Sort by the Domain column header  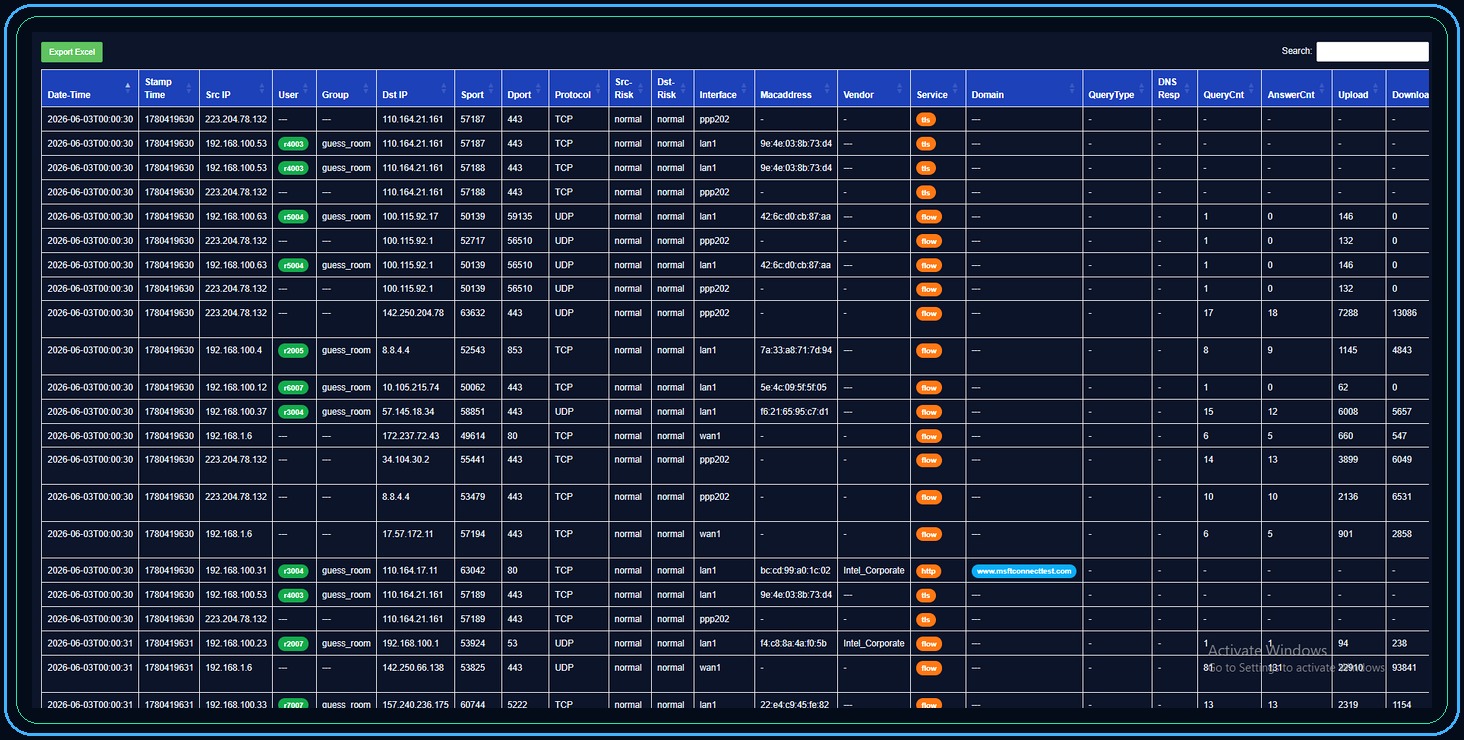(x=1023, y=88)
